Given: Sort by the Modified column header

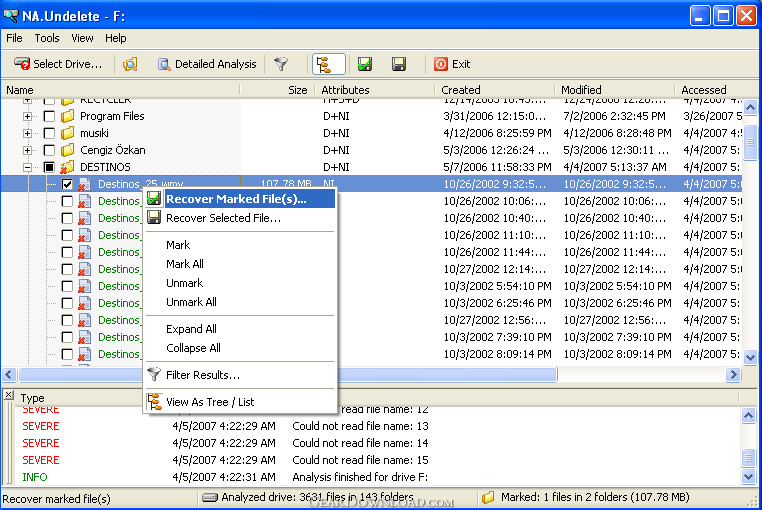Looking at the screenshot, I should click(615, 90).
